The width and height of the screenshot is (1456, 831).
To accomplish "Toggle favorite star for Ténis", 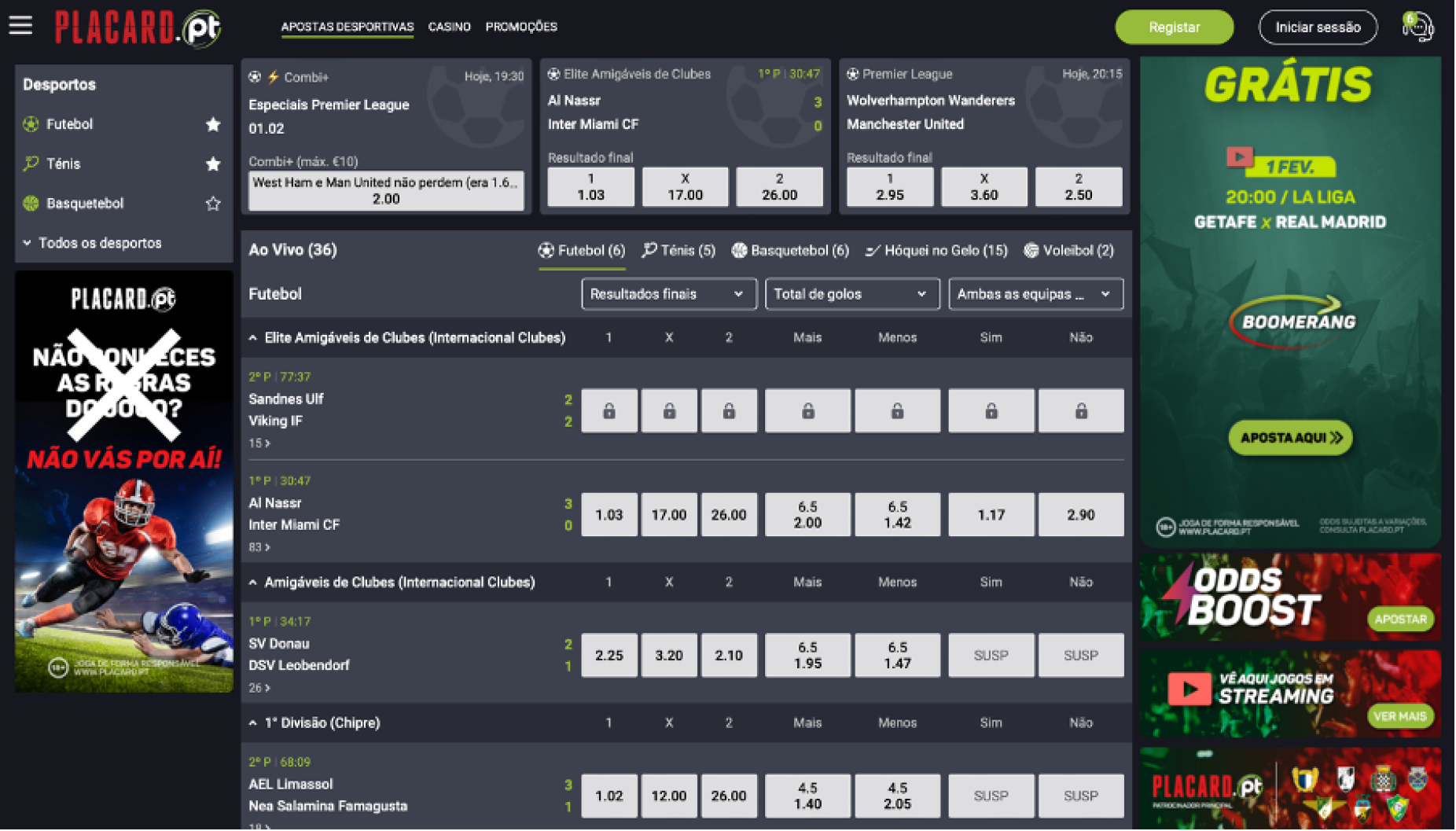I will tap(213, 164).
